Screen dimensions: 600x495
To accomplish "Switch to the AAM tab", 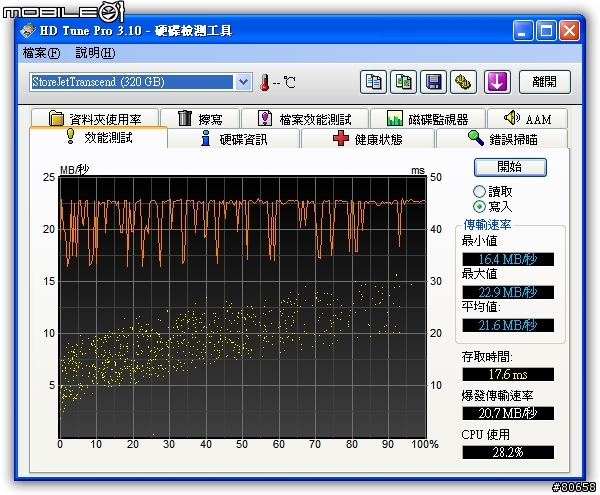I will coord(527,119).
